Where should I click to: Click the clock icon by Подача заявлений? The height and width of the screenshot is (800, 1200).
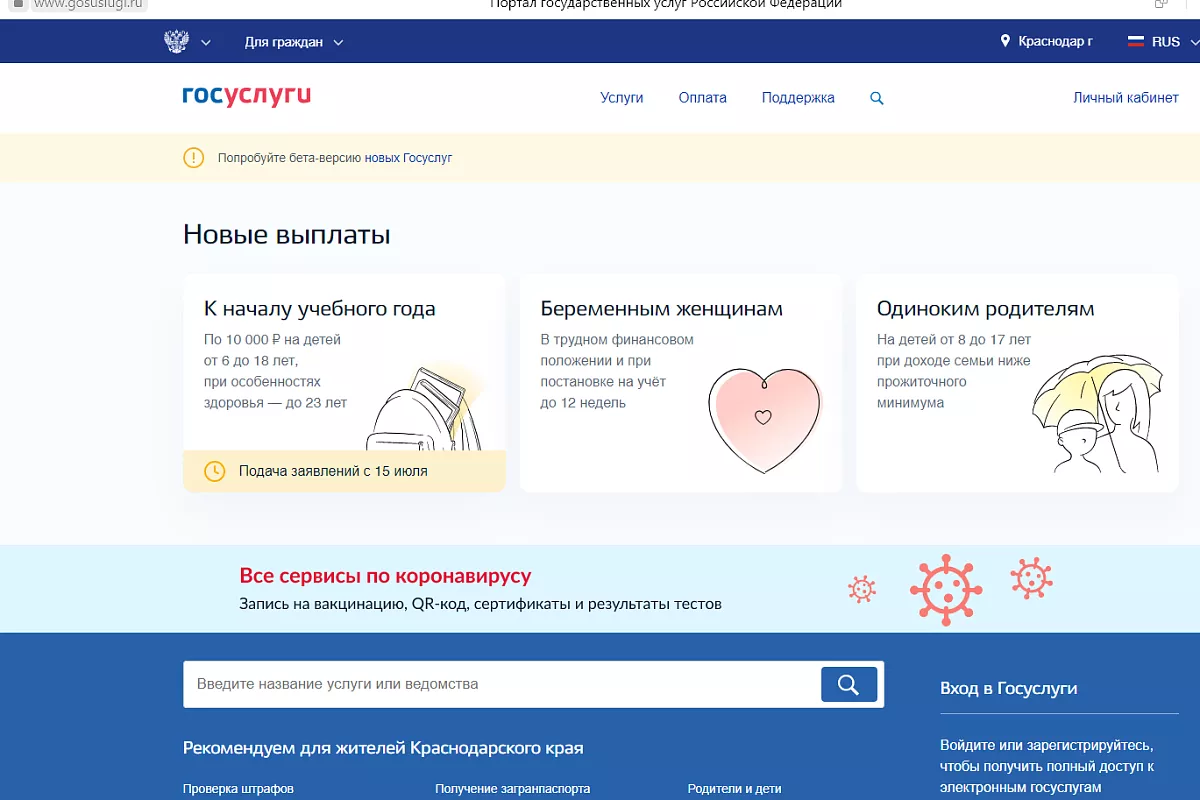[214, 471]
